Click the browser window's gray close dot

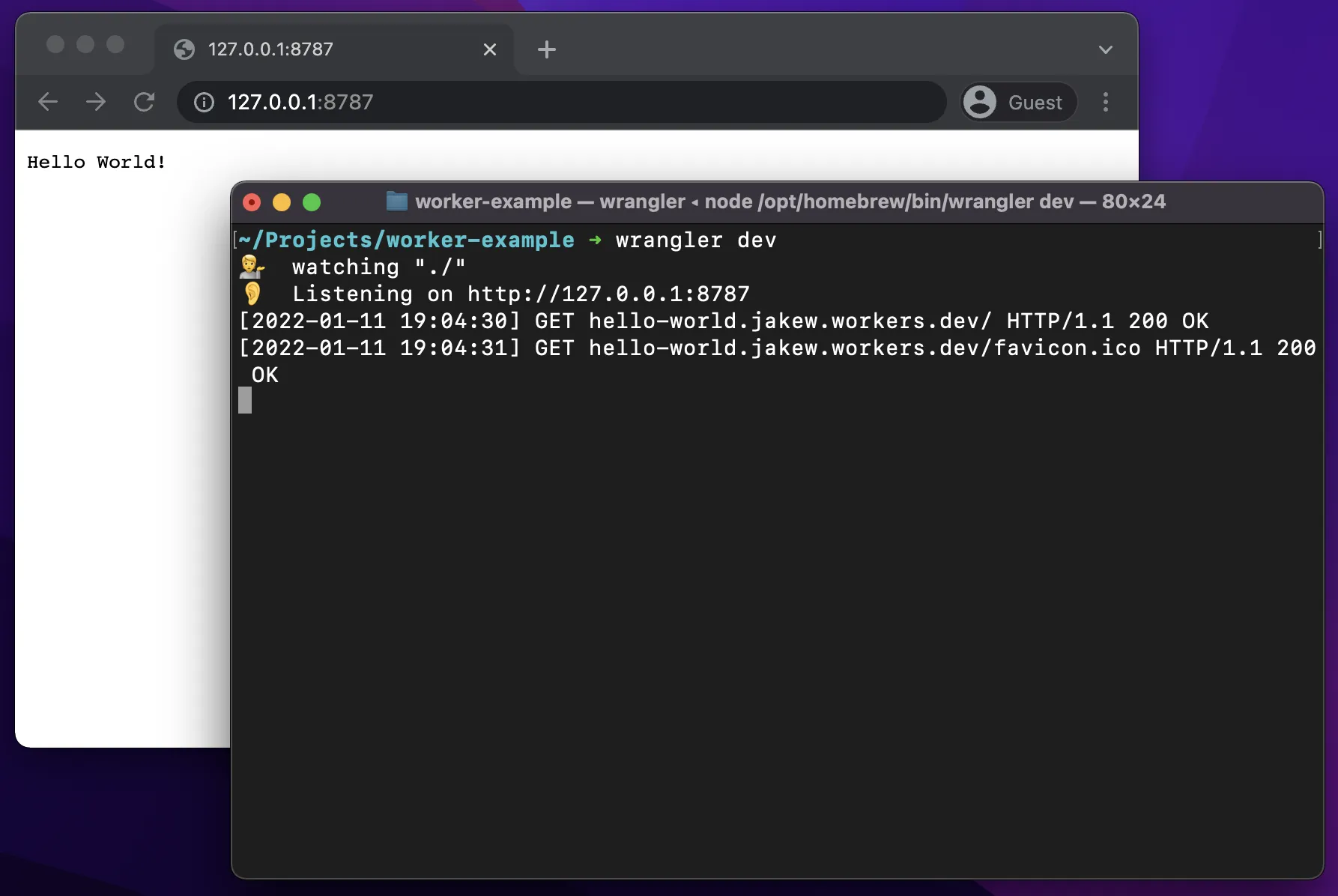[55, 45]
